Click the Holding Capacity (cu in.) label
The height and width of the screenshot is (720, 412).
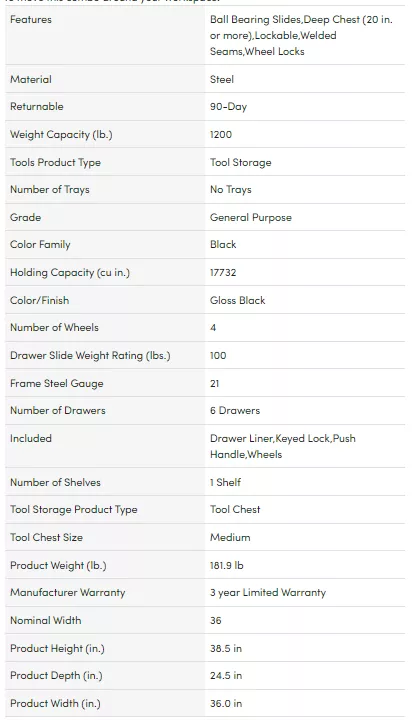70,273
